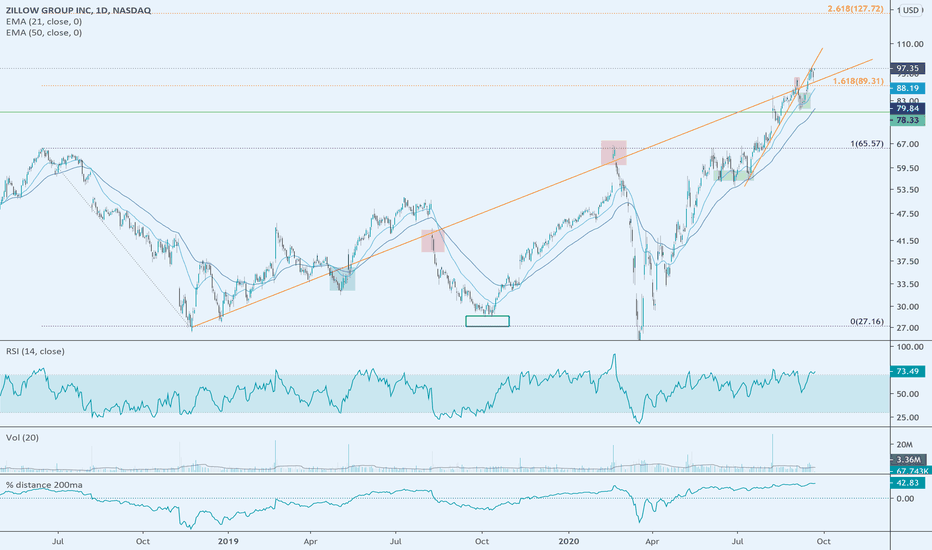Click the 37.50 price axis label

(x=909, y=262)
